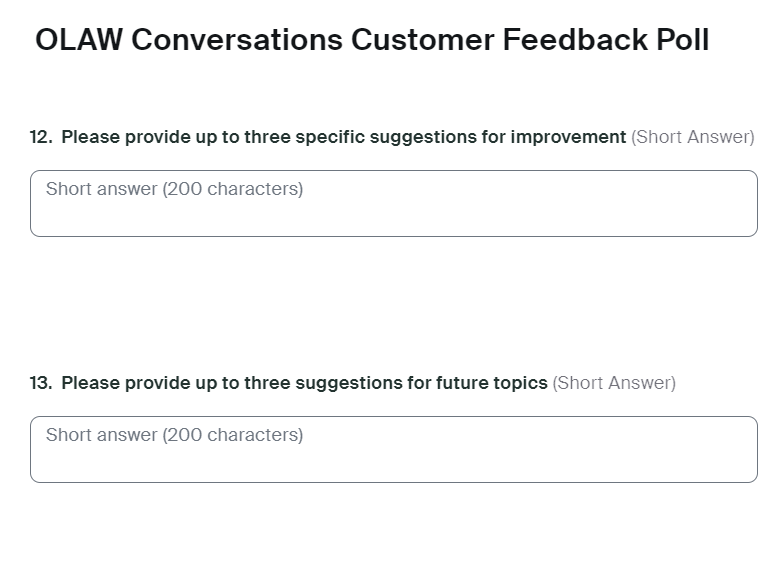Viewport: 781px width, 574px height.
Task: Click the word "OLAW" in the poll heading
Action: [x=78, y=40]
